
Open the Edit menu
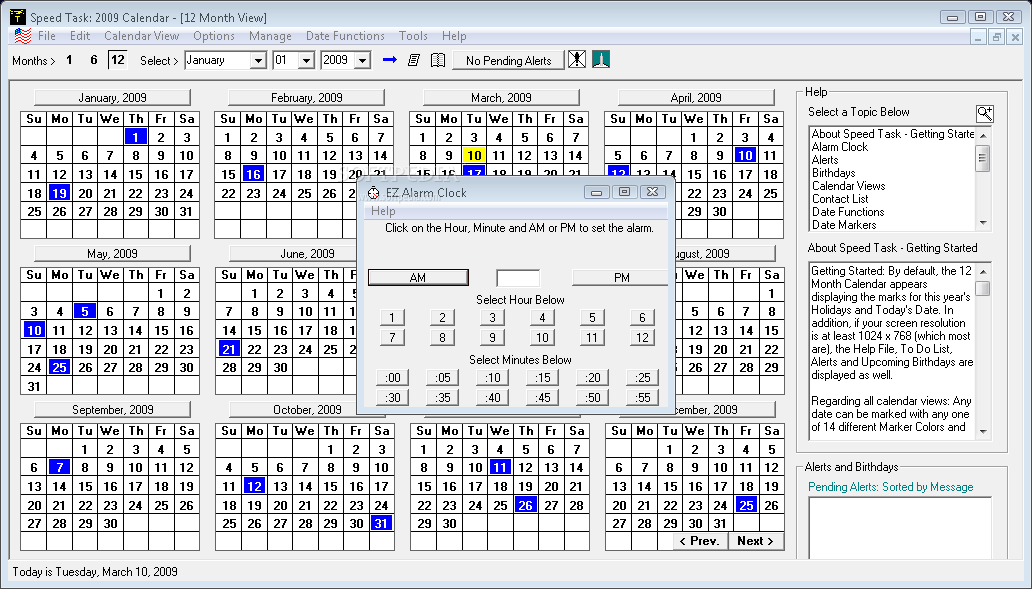click(80, 36)
